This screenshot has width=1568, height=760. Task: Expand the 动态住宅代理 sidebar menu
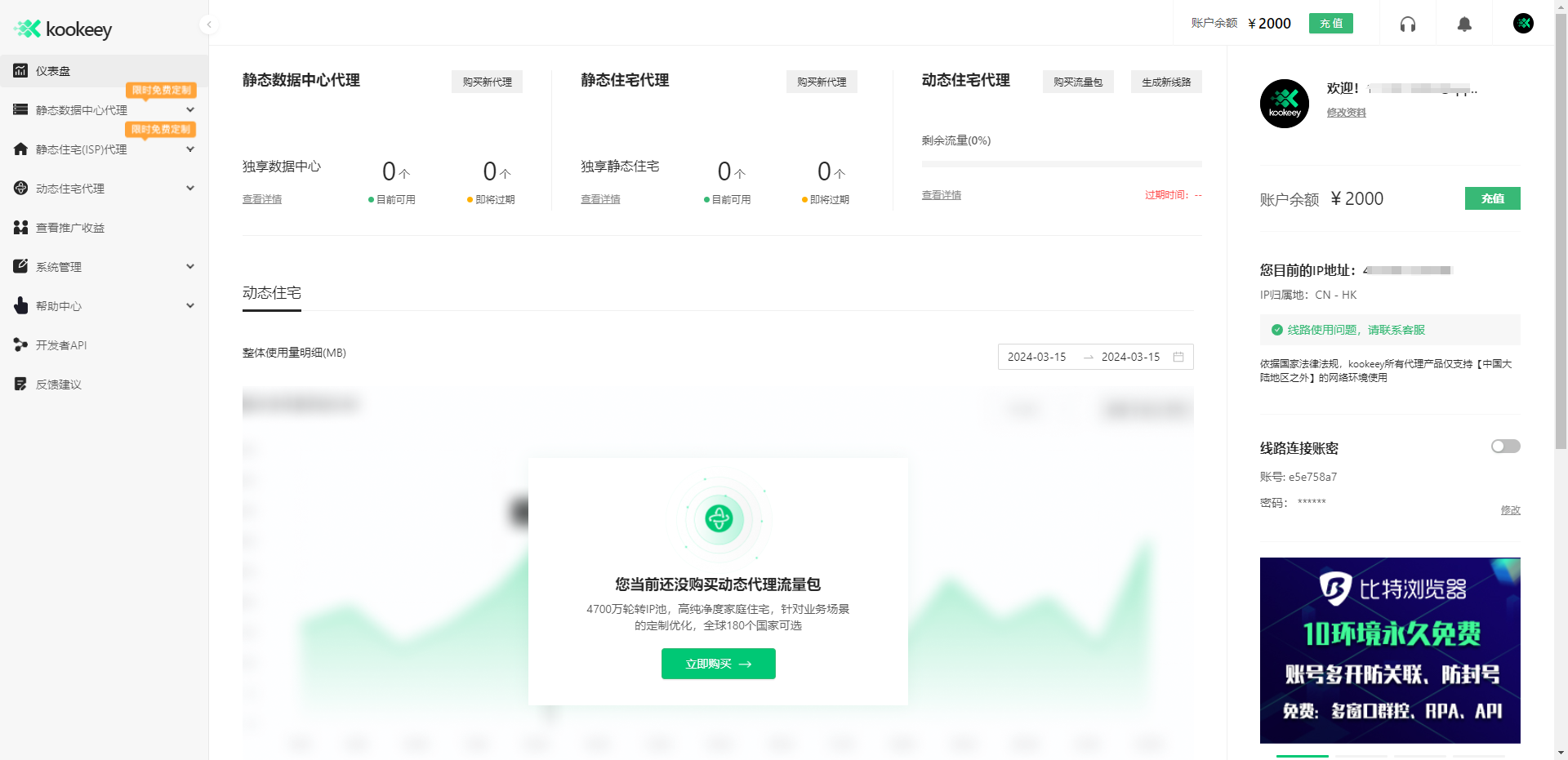pyautogui.click(x=190, y=189)
